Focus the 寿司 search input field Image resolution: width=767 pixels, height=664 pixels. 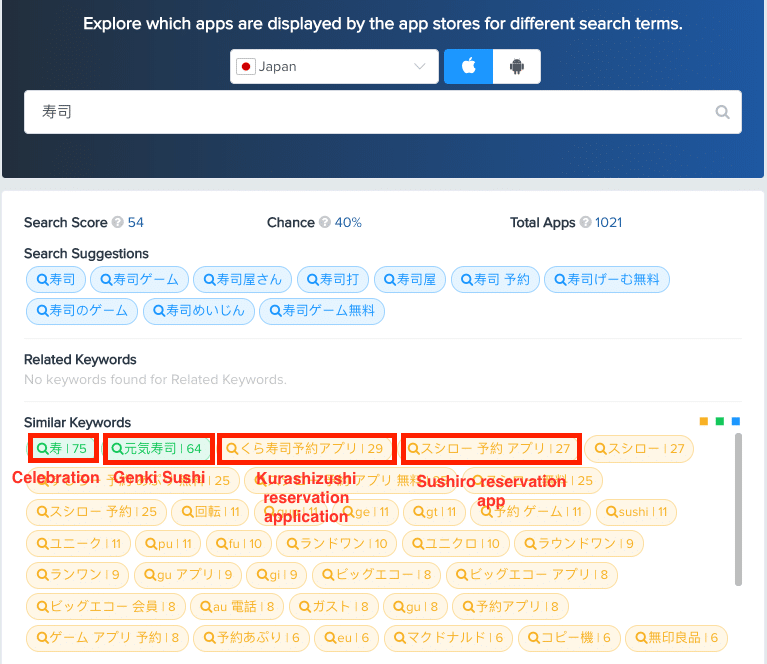[x=383, y=112]
